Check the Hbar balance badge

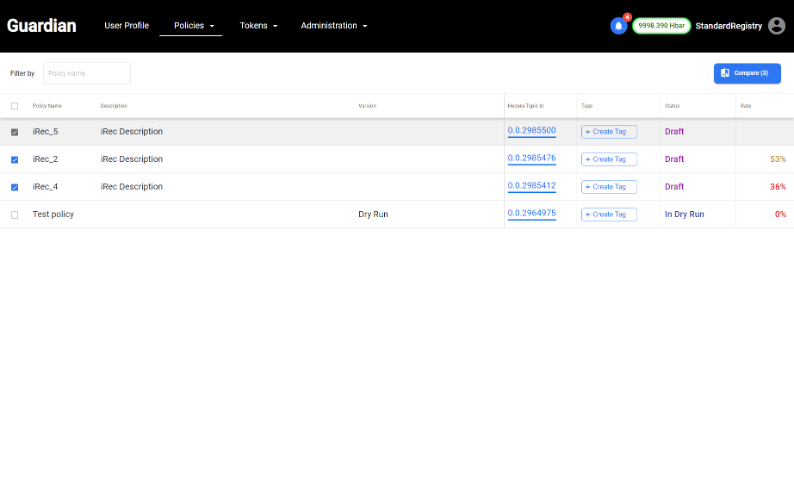[x=660, y=26]
